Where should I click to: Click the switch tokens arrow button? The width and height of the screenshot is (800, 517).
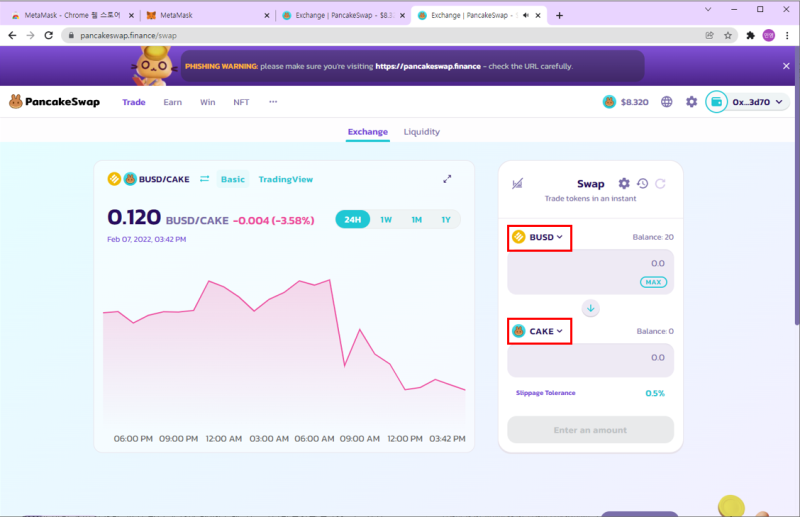(x=590, y=308)
